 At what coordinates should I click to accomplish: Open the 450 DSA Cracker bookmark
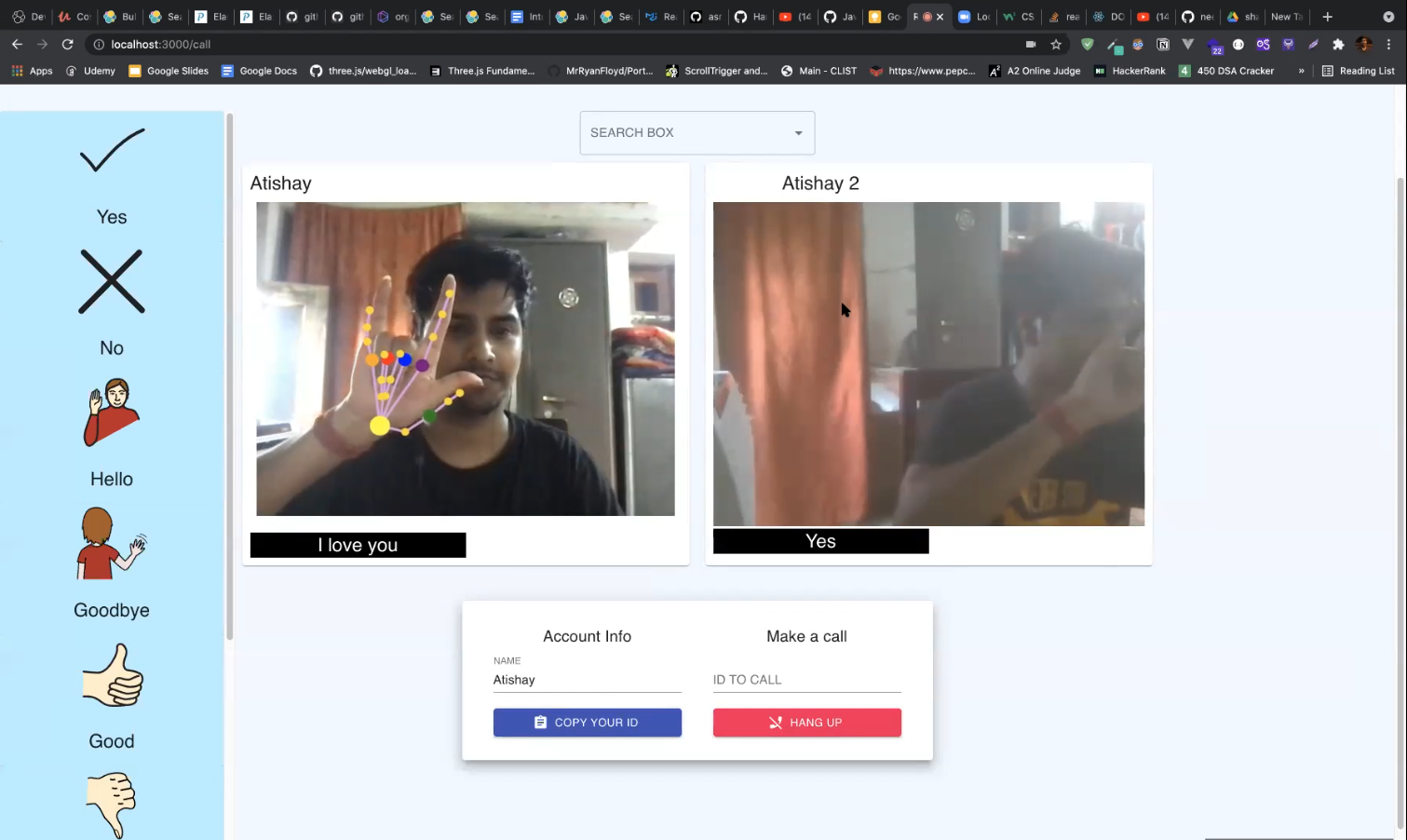[x=1226, y=71]
